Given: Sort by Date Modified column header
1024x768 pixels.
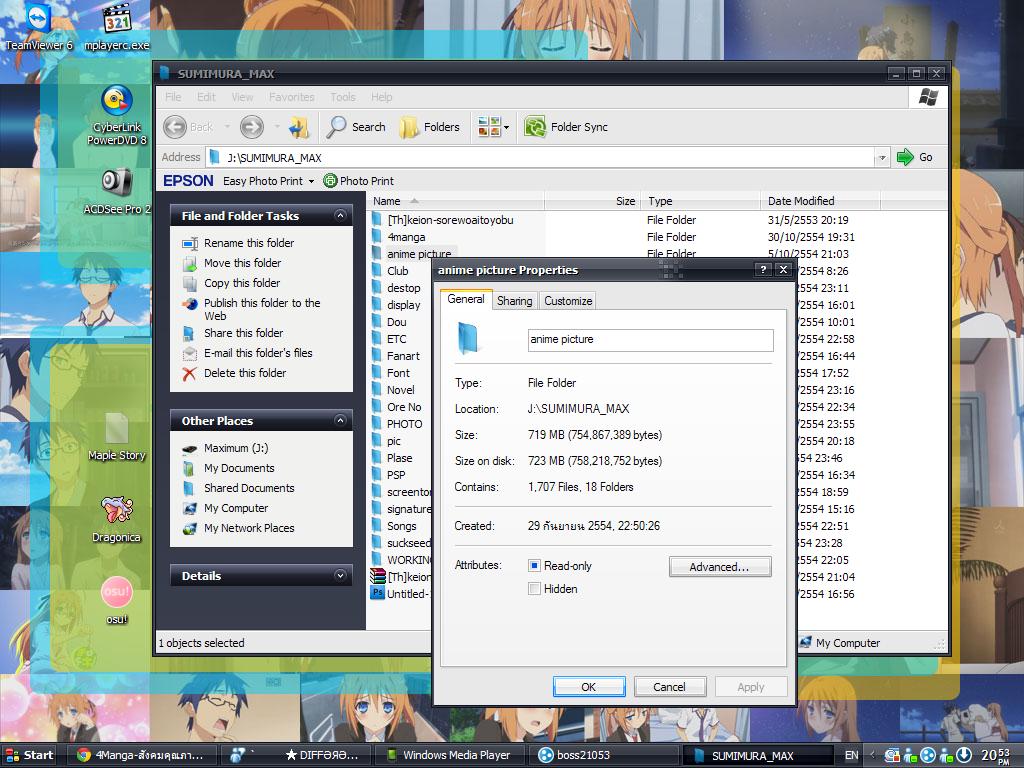Looking at the screenshot, I should (x=820, y=201).
